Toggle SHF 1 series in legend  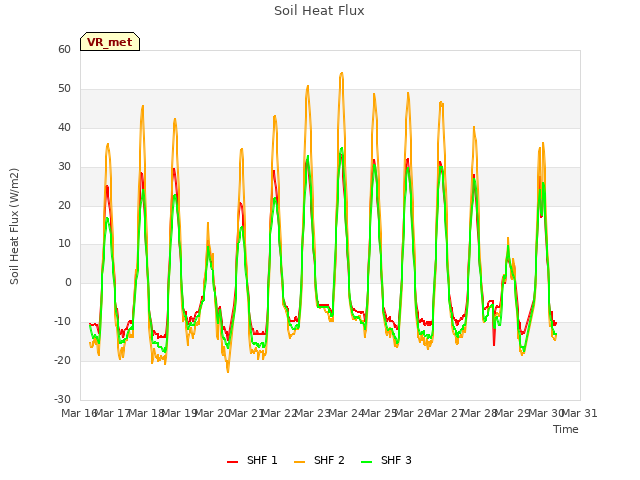click(252, 460)
